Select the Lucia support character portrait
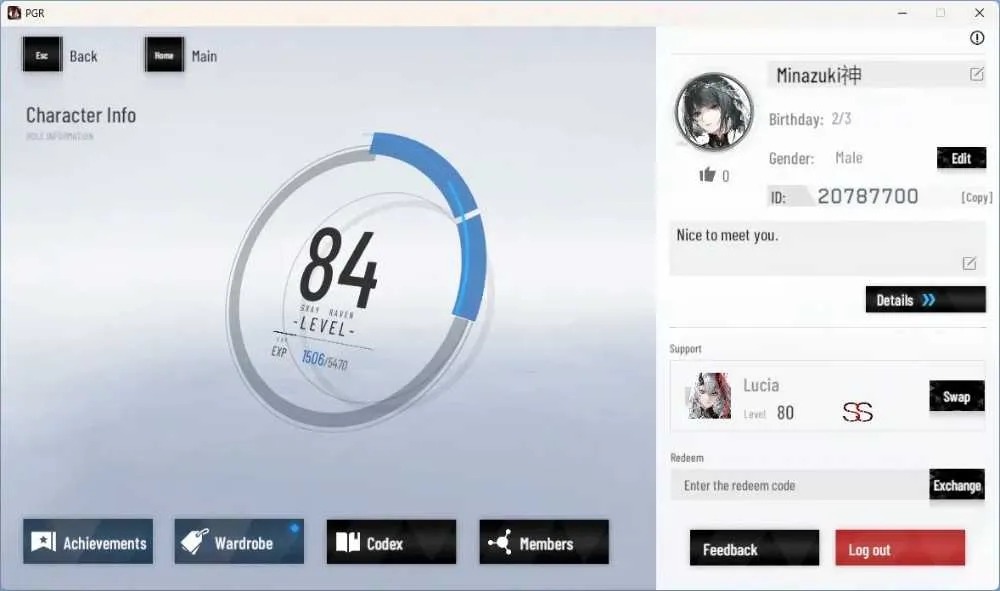Image resolution: width=1000 pixels, height=591 pixels. click(x=709, y=396)
